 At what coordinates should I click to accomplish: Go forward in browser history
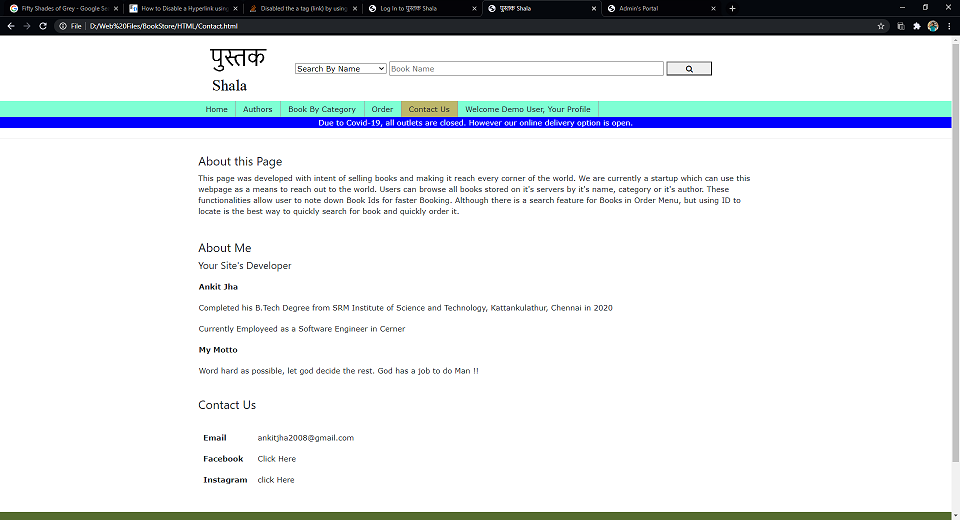click(27, 26)
